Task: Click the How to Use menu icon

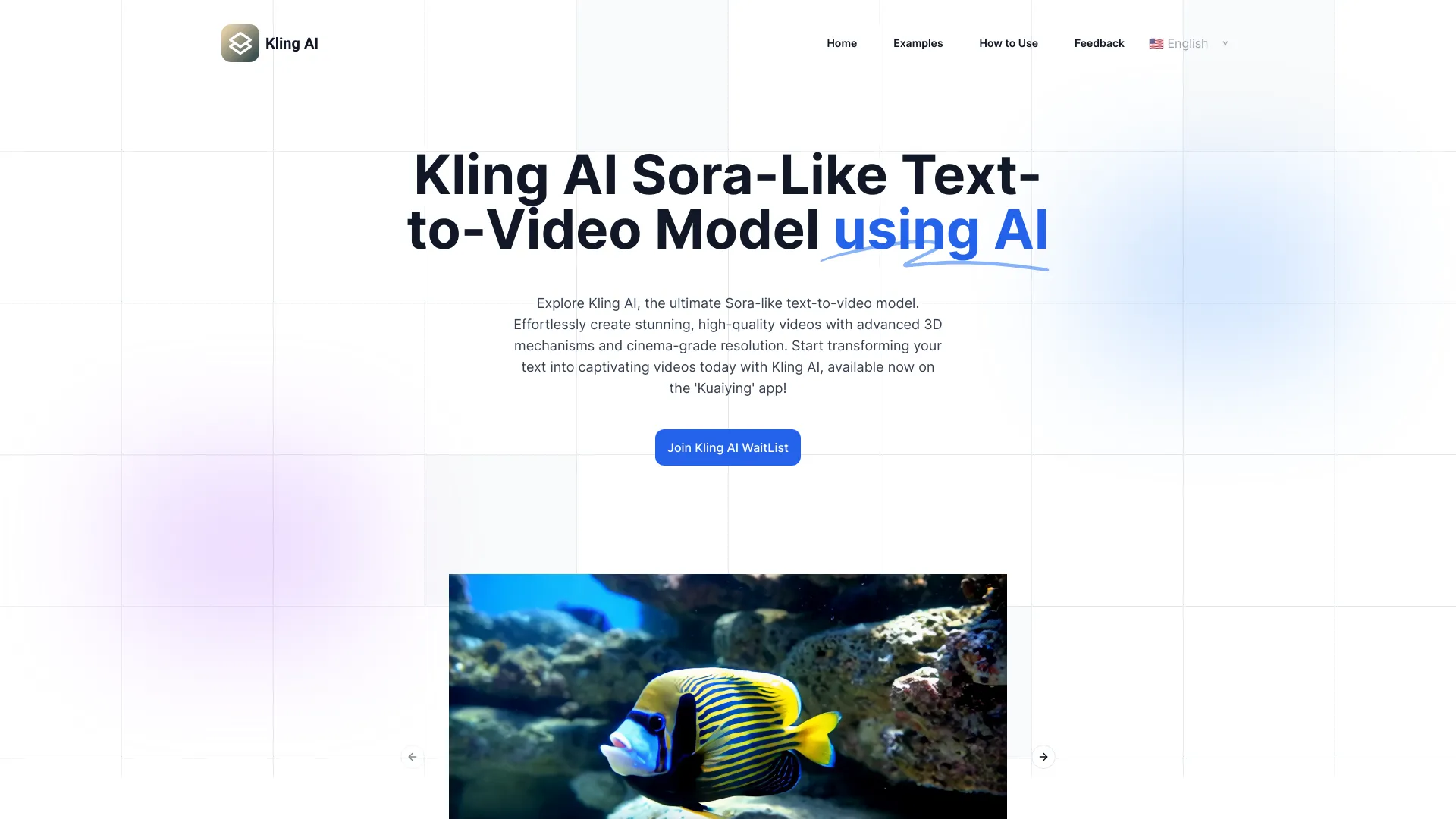Action: coord(1008,43)
